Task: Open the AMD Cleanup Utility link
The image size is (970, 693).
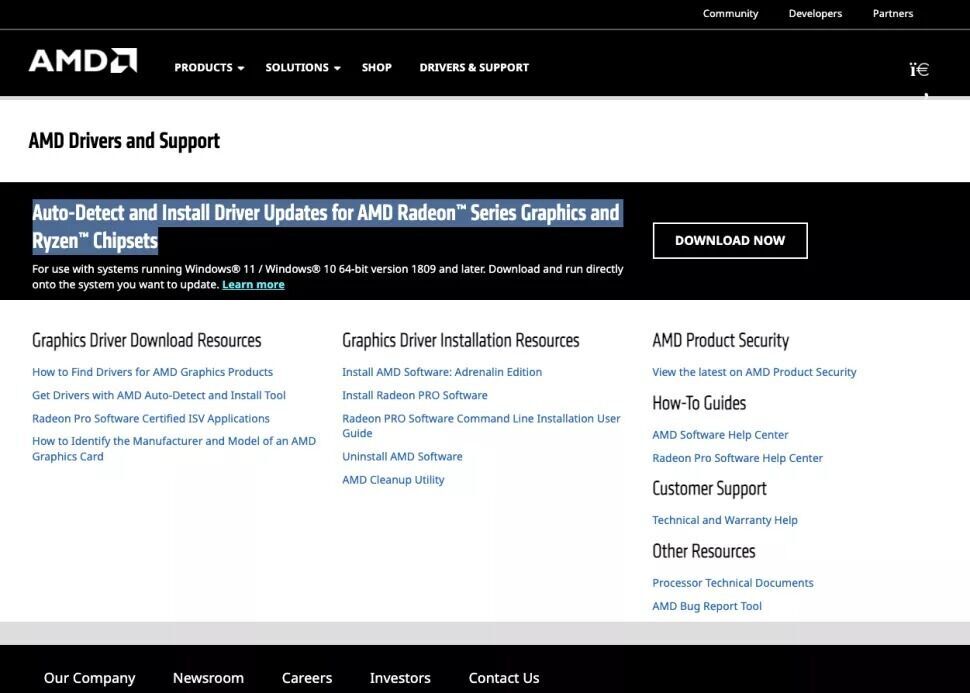Action: (x=393, y=480)
